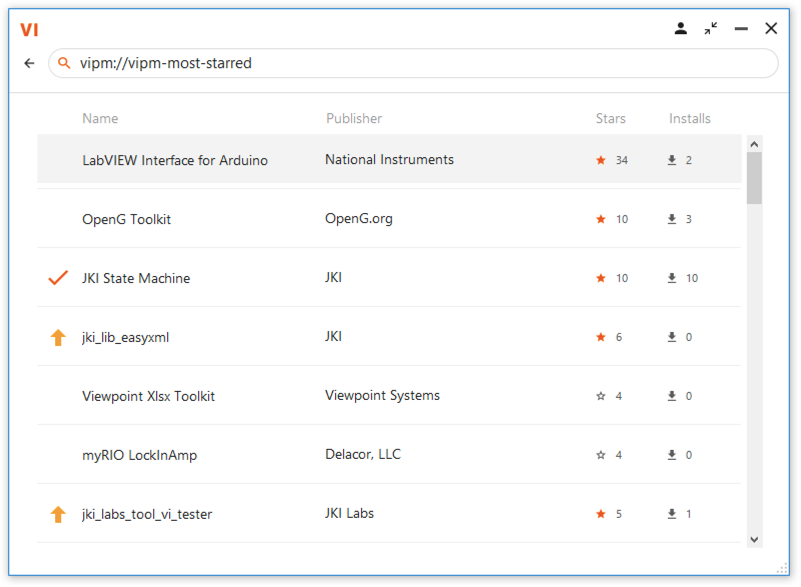Sort by the Publisher column header

click(x=354, y=119)
